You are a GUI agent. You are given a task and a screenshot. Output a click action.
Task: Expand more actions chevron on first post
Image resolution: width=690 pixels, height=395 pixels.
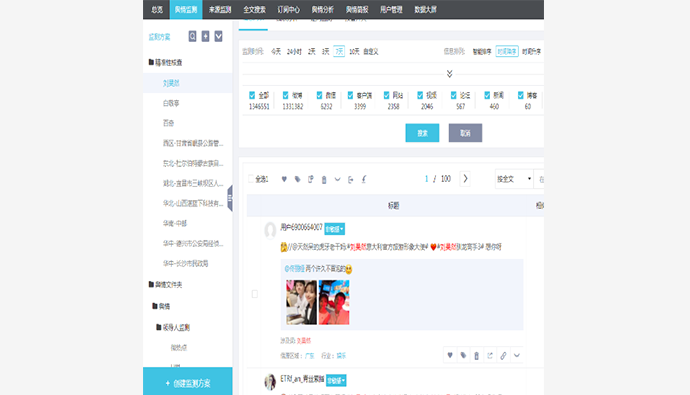pyautogui.click(x=517, y=355)
